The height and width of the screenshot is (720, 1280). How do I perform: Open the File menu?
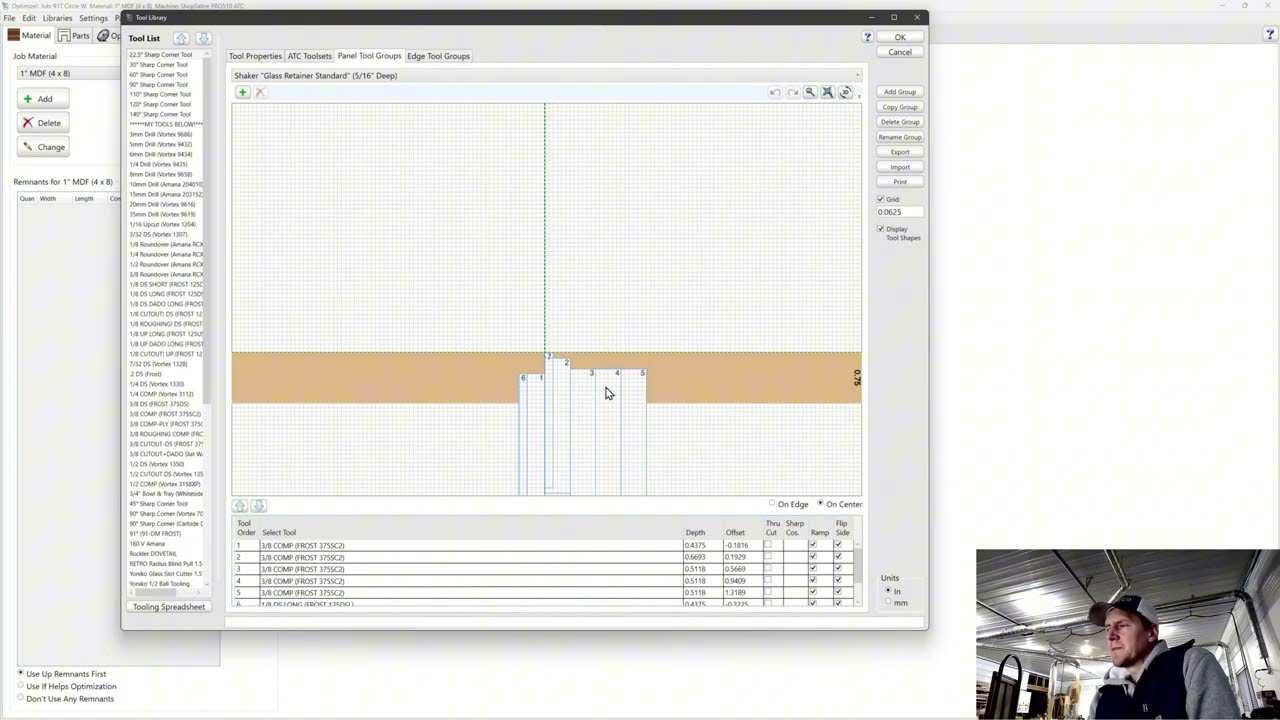tap(9, 18)
